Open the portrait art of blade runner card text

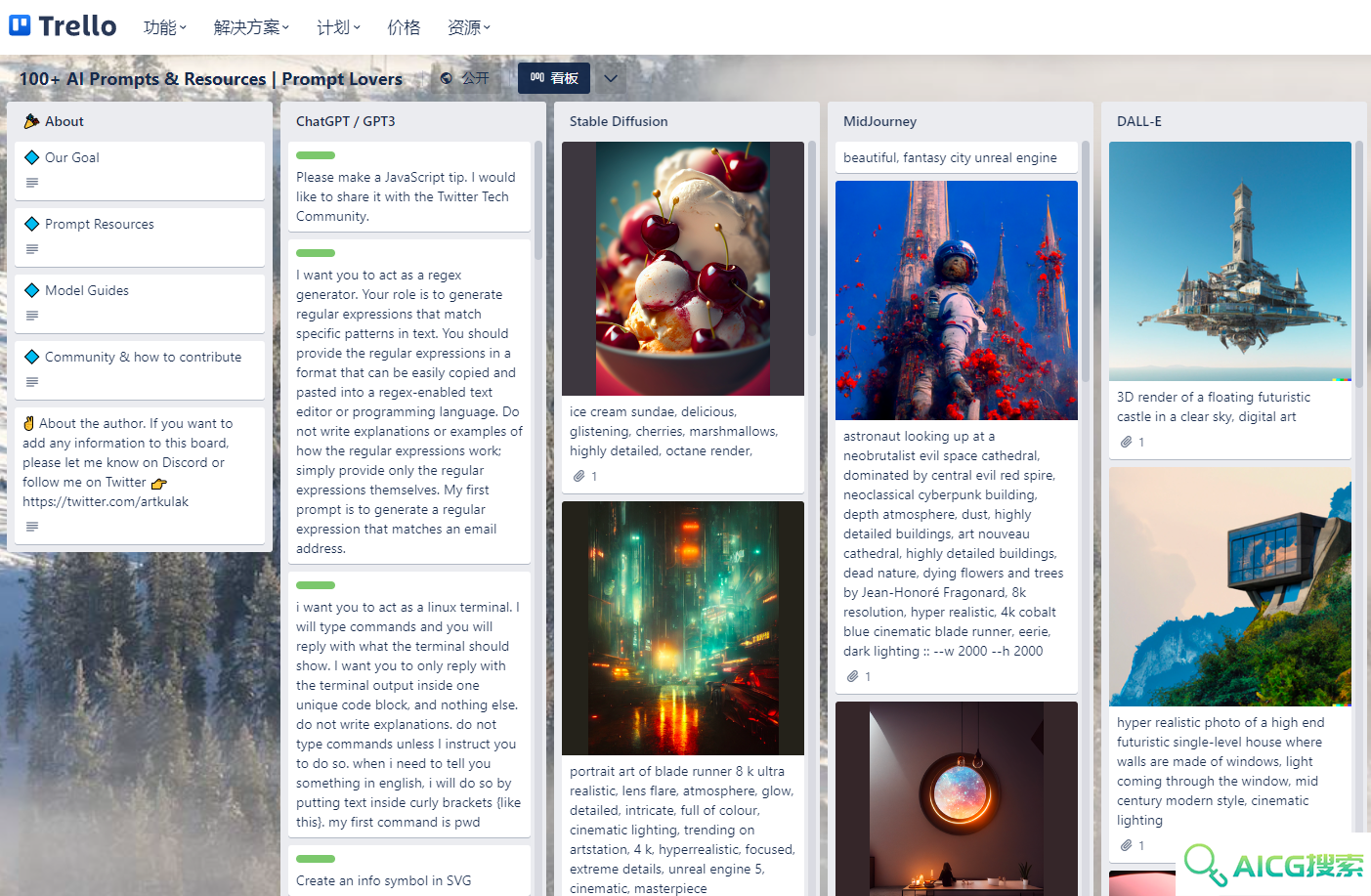pos(683,830)
